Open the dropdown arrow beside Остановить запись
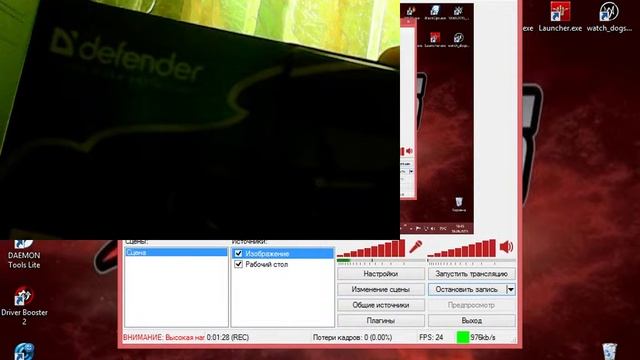 pyautogui.click(x=511, y=289)
